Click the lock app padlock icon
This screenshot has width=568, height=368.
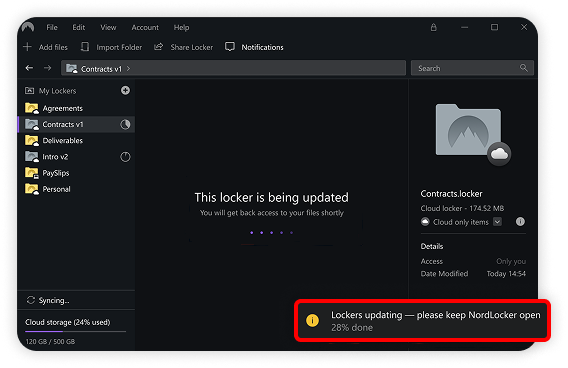click(x=433, y=28)
